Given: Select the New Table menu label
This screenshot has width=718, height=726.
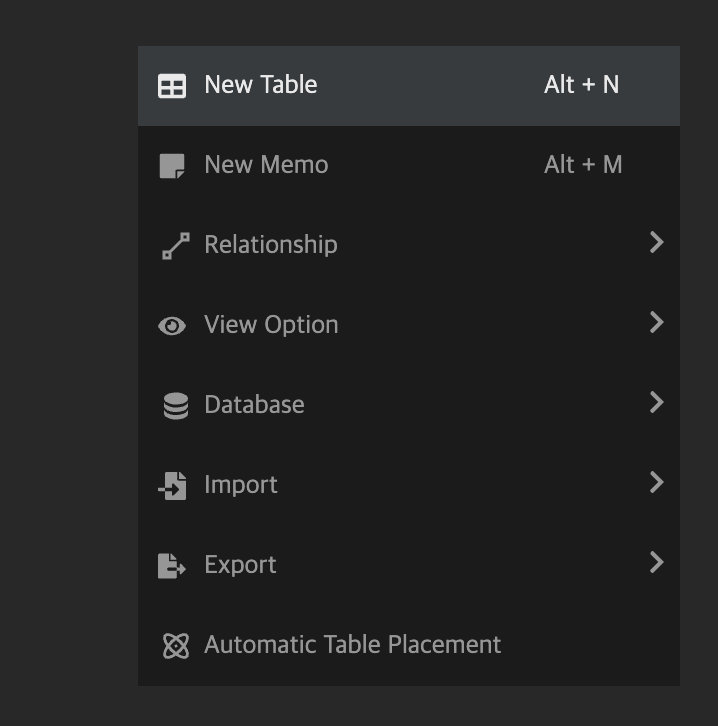Looking at the screenshot, I should click(x=260, y=85).
